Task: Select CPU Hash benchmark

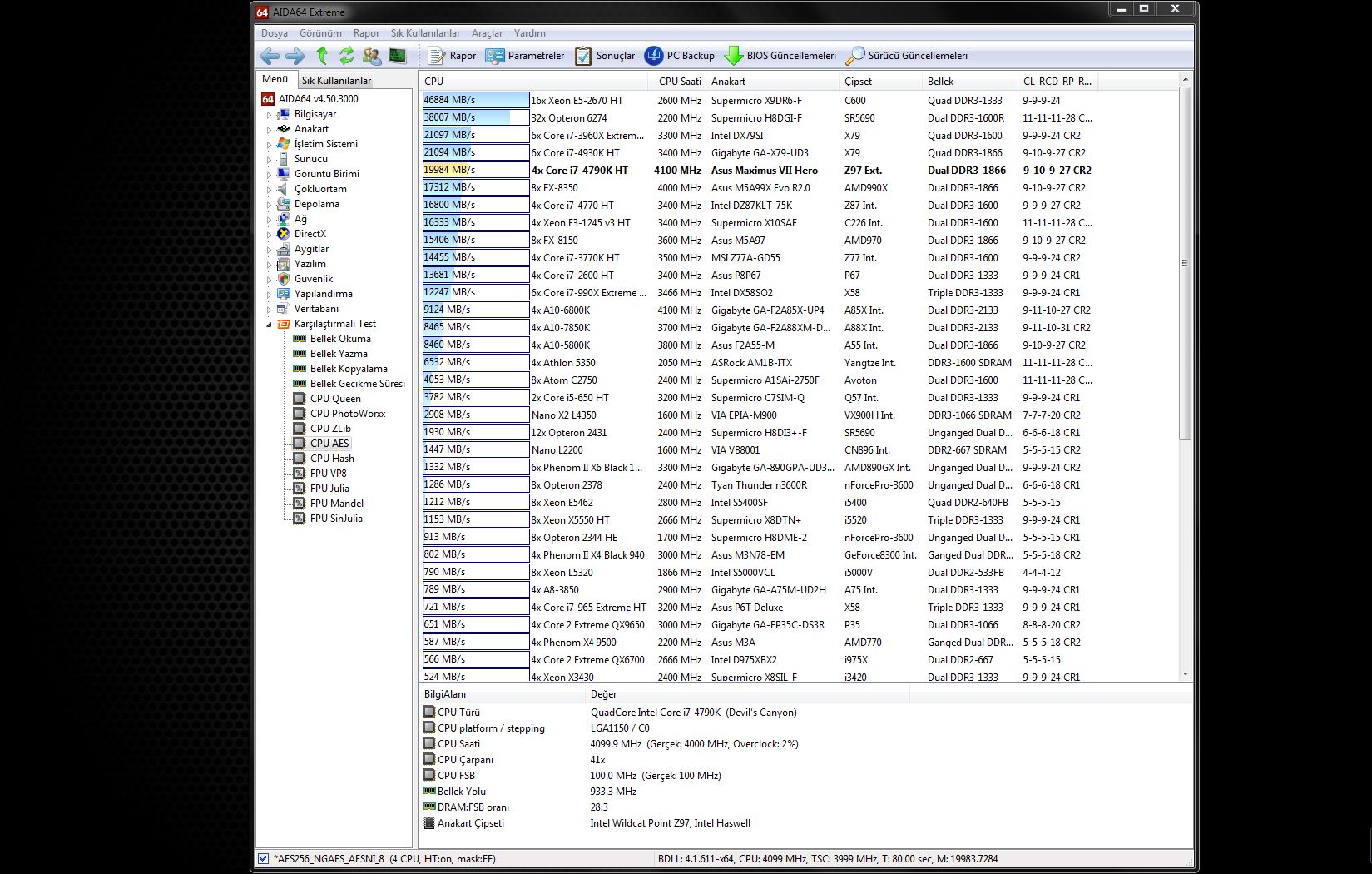Action: tap(332, 459)
